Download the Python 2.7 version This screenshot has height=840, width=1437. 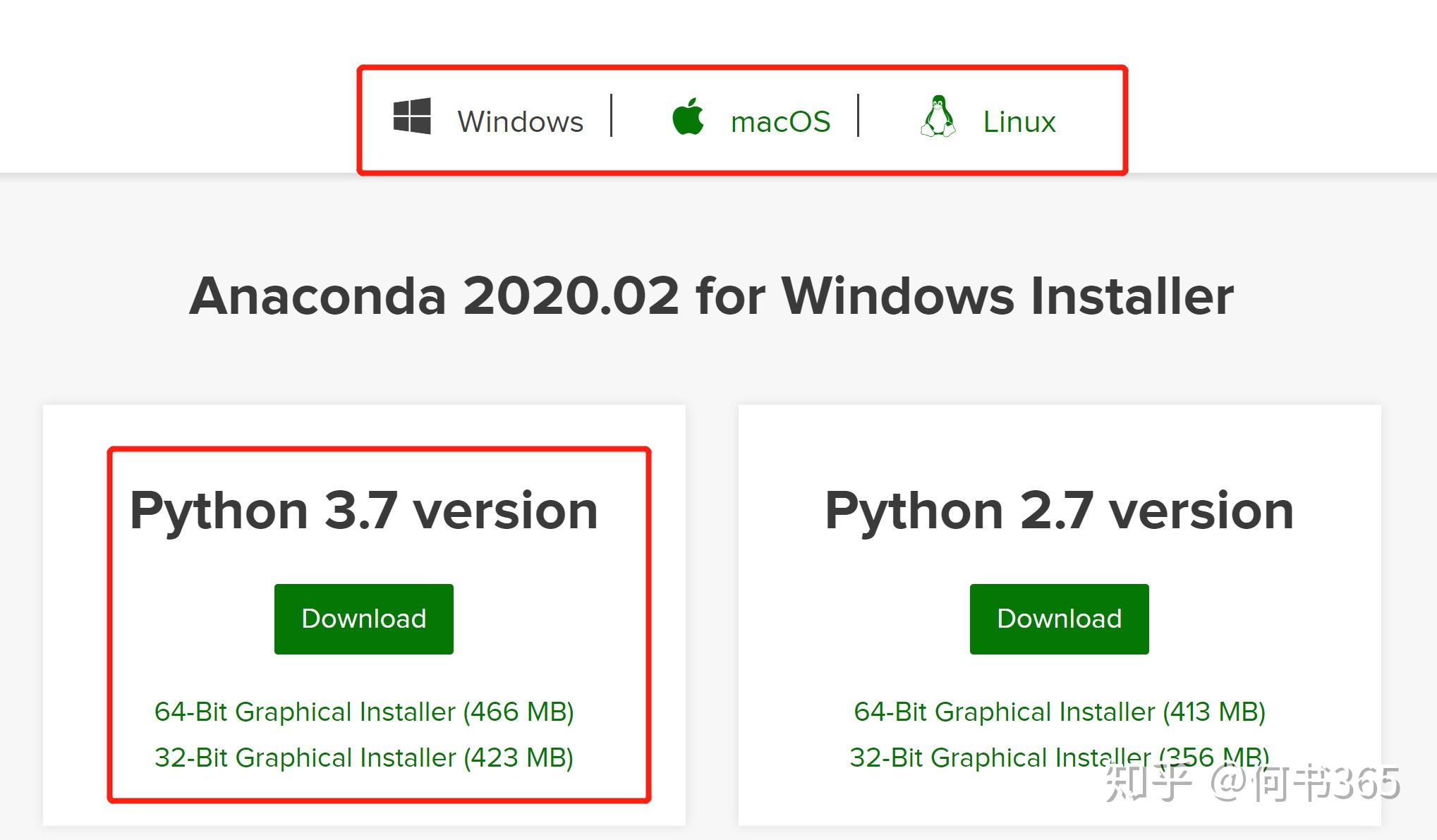click(x=1060, y=619)
